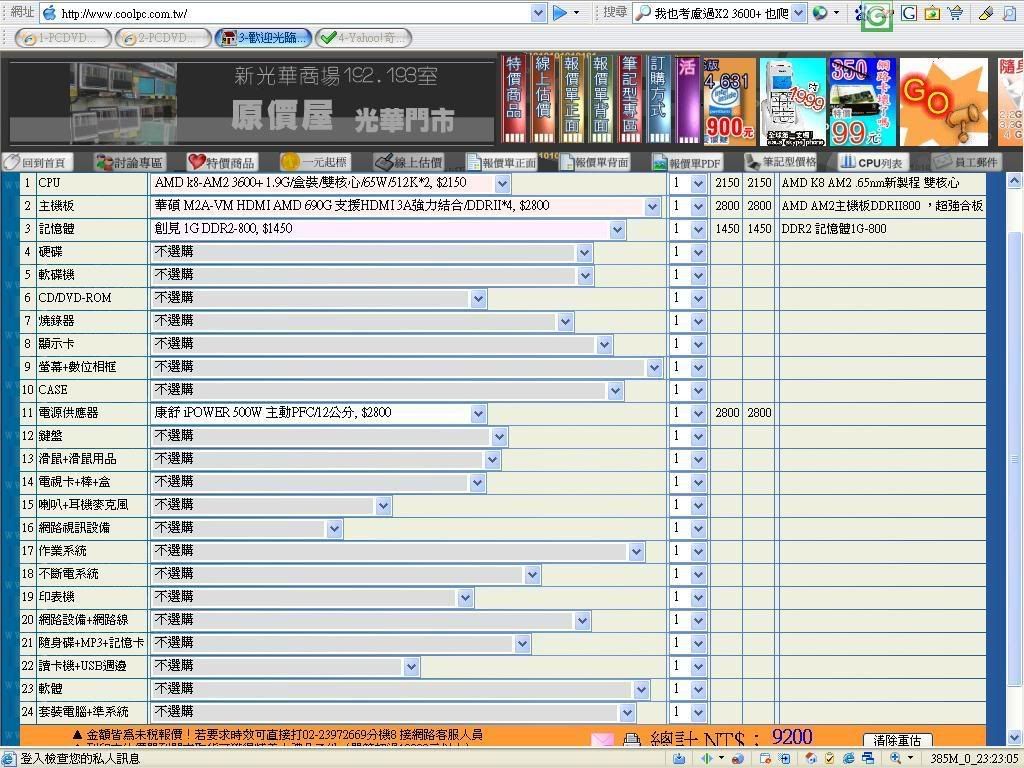Click the download icon in the status bar
This screenshot has width=1024, height=768.
click(679, 758)
